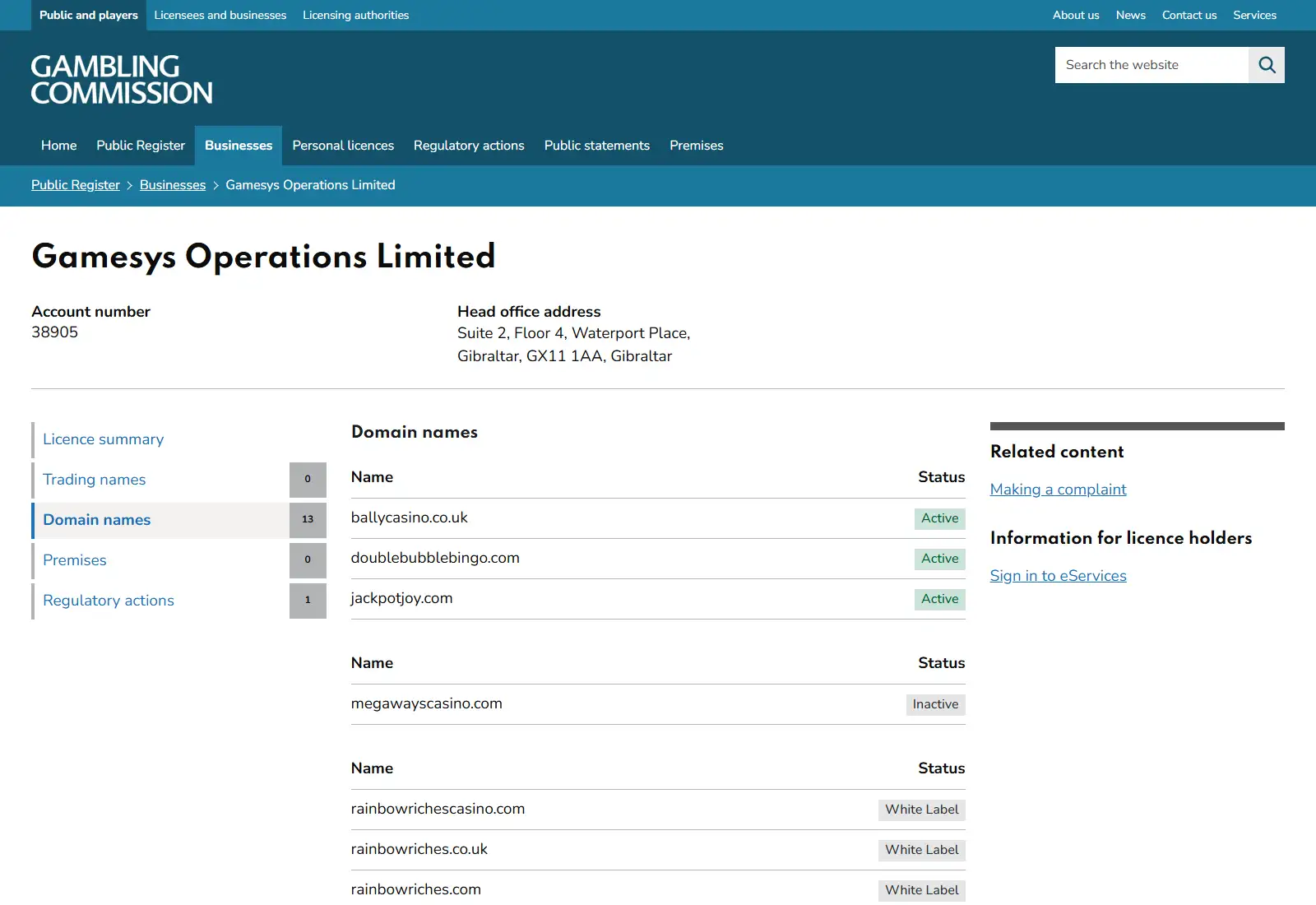Click Public Register breadcrumb link
This screenshot has height=905, width=1316.
tap(76, 185)
